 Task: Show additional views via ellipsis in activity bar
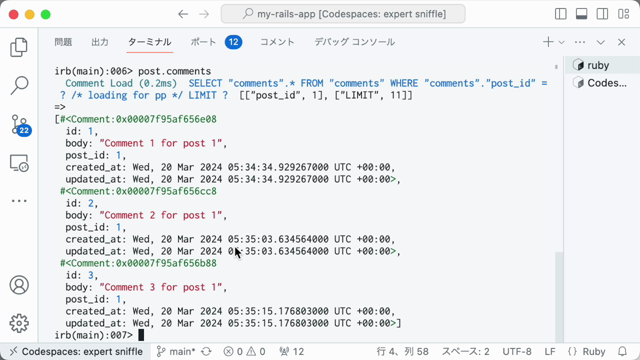[19, 201]
